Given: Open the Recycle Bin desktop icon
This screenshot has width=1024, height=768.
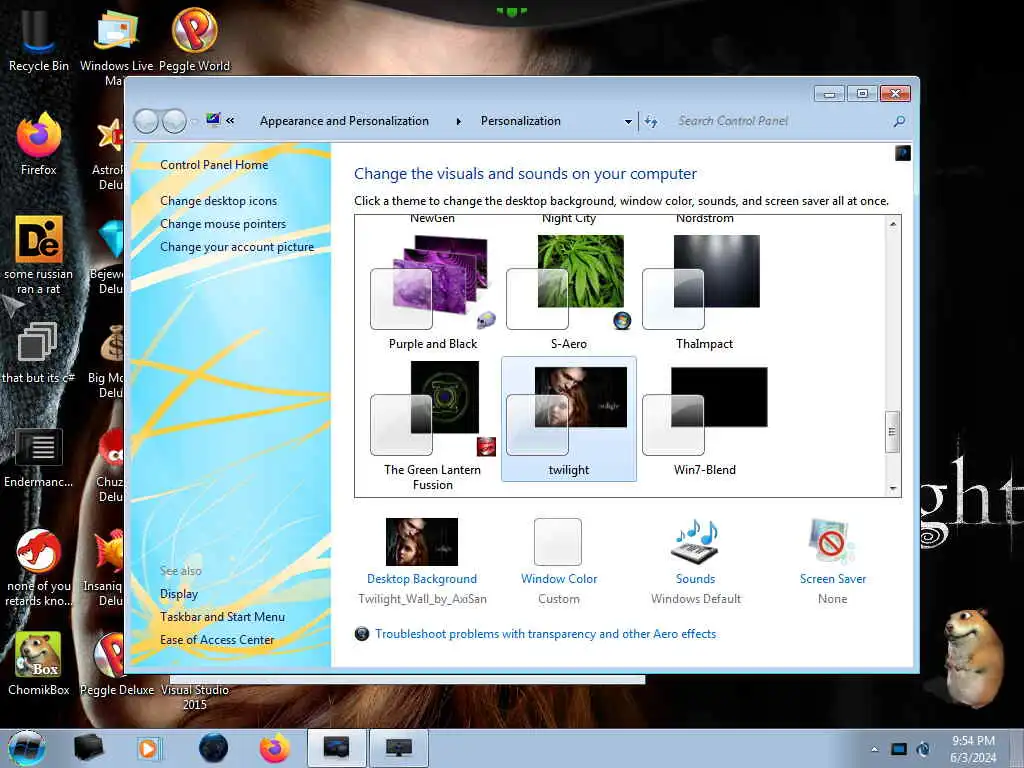Looking at the screenshot, I should coord(39,39).
